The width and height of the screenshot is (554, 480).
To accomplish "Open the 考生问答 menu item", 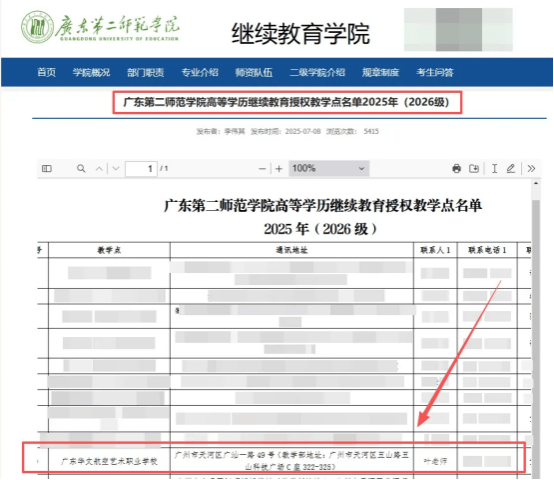I will 435,72.
